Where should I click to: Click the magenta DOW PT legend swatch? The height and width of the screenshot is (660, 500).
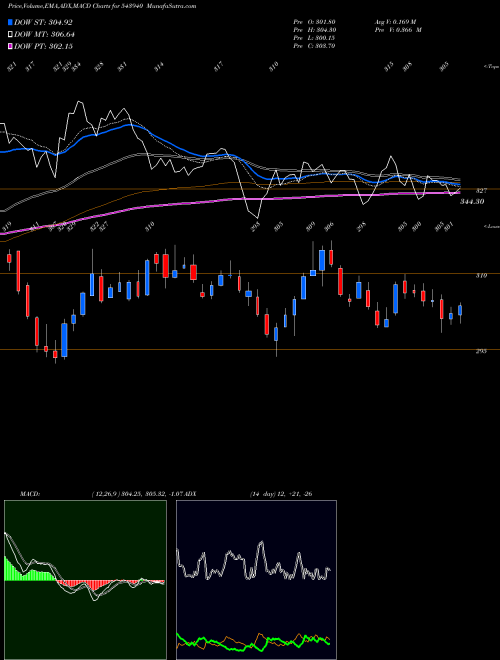(10, 46)
